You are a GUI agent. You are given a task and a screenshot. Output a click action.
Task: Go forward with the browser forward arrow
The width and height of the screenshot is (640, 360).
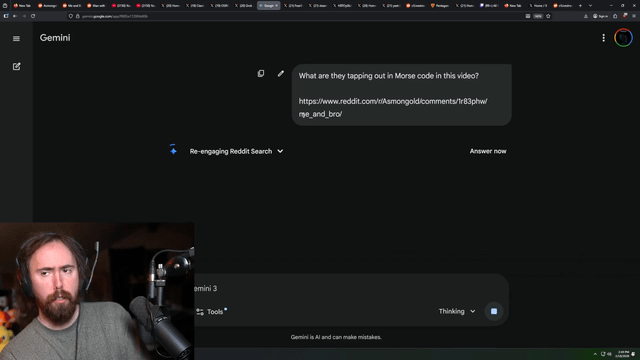pyautogui.click(x=24, y=16)
